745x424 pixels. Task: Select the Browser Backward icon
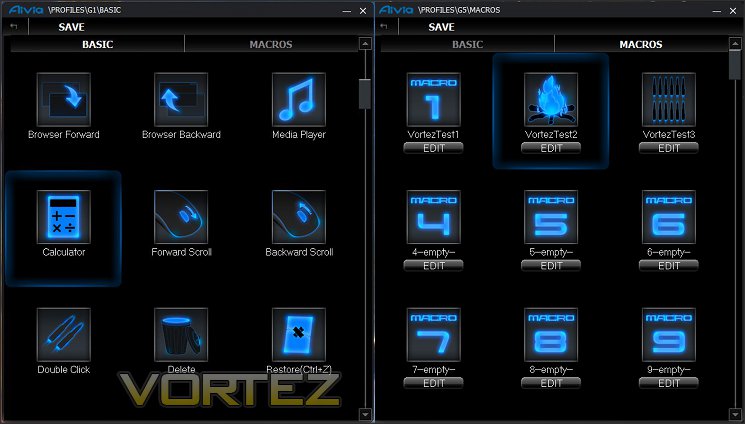(x=181, y=99)
